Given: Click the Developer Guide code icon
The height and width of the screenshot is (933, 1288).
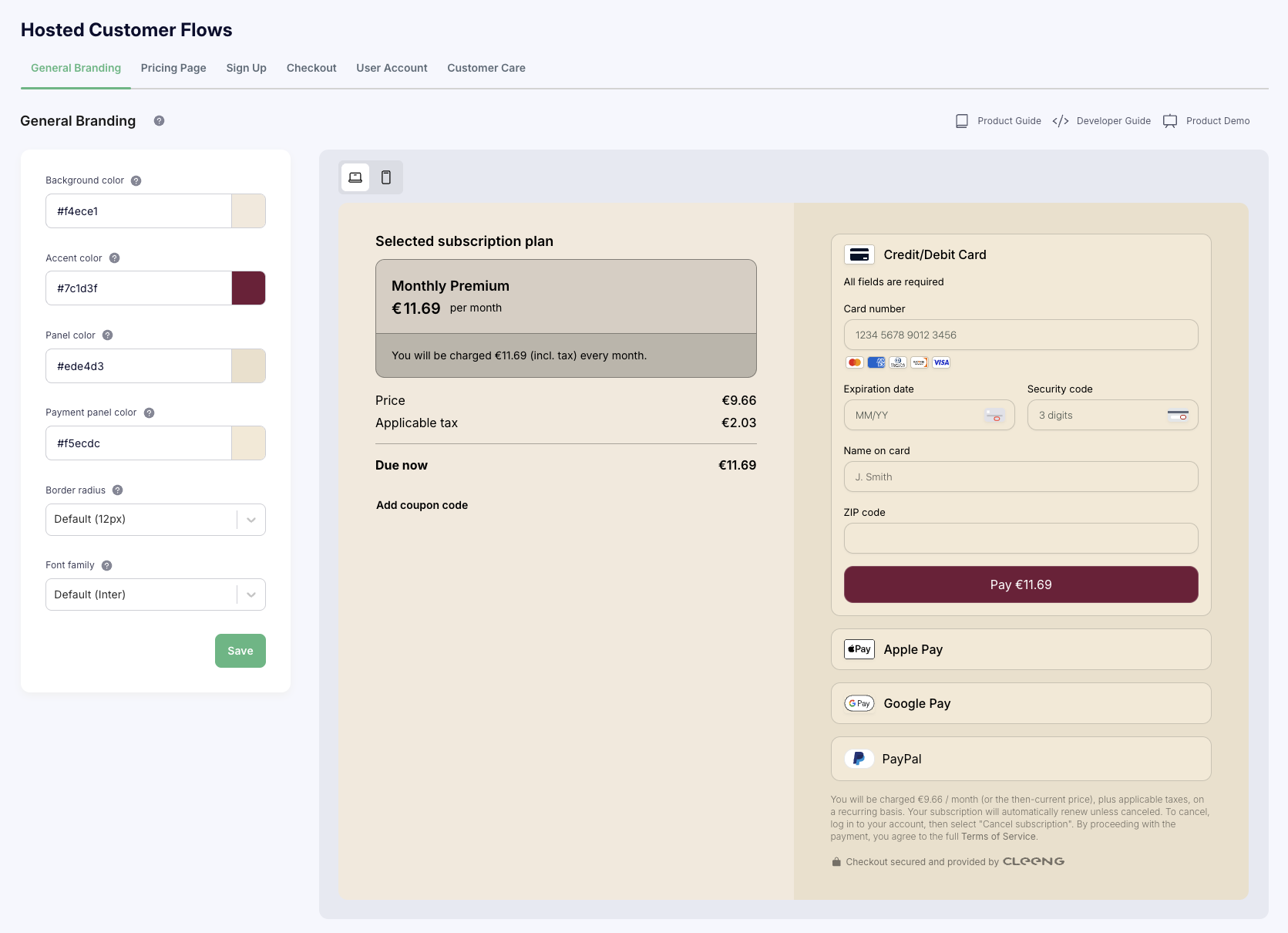Looking at the screenshot, I should (x=1061, y=121).
